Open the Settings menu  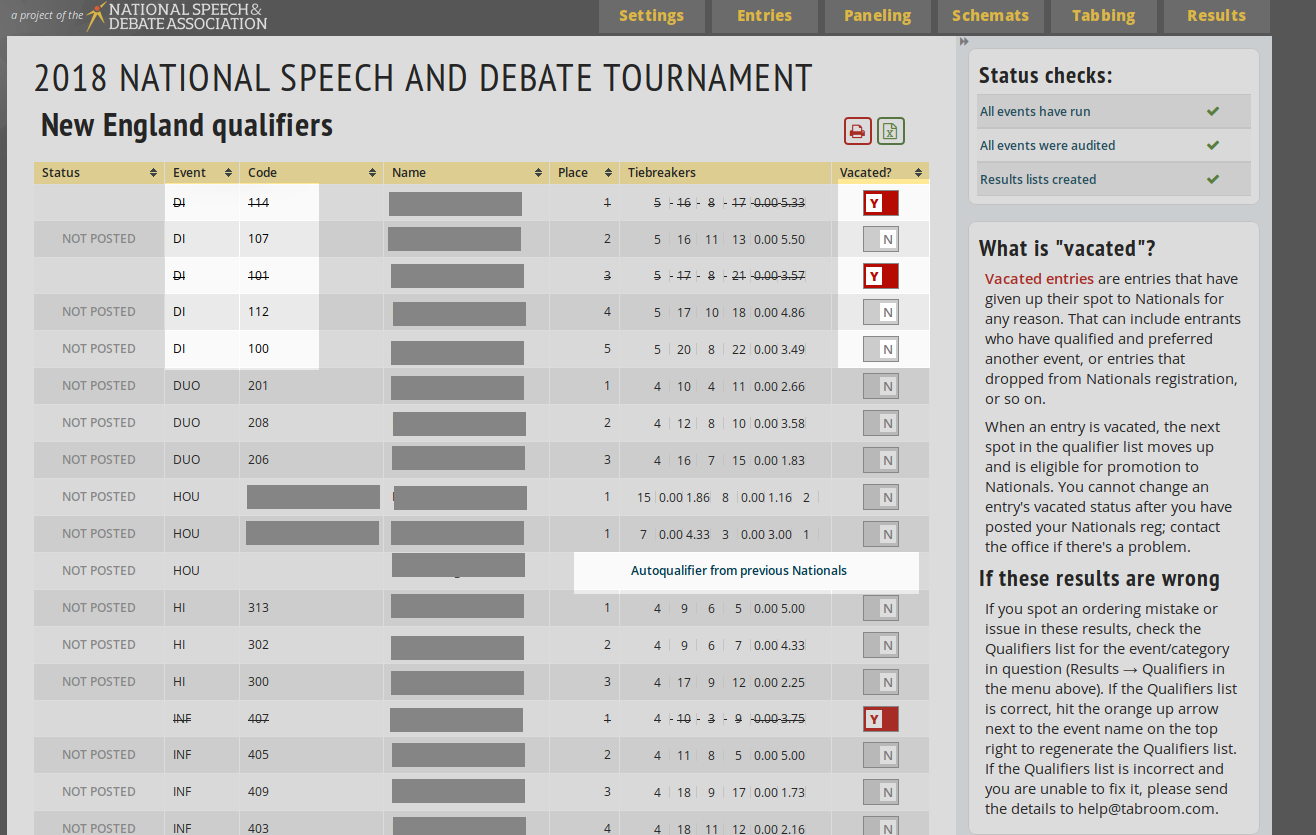[651, 16]
